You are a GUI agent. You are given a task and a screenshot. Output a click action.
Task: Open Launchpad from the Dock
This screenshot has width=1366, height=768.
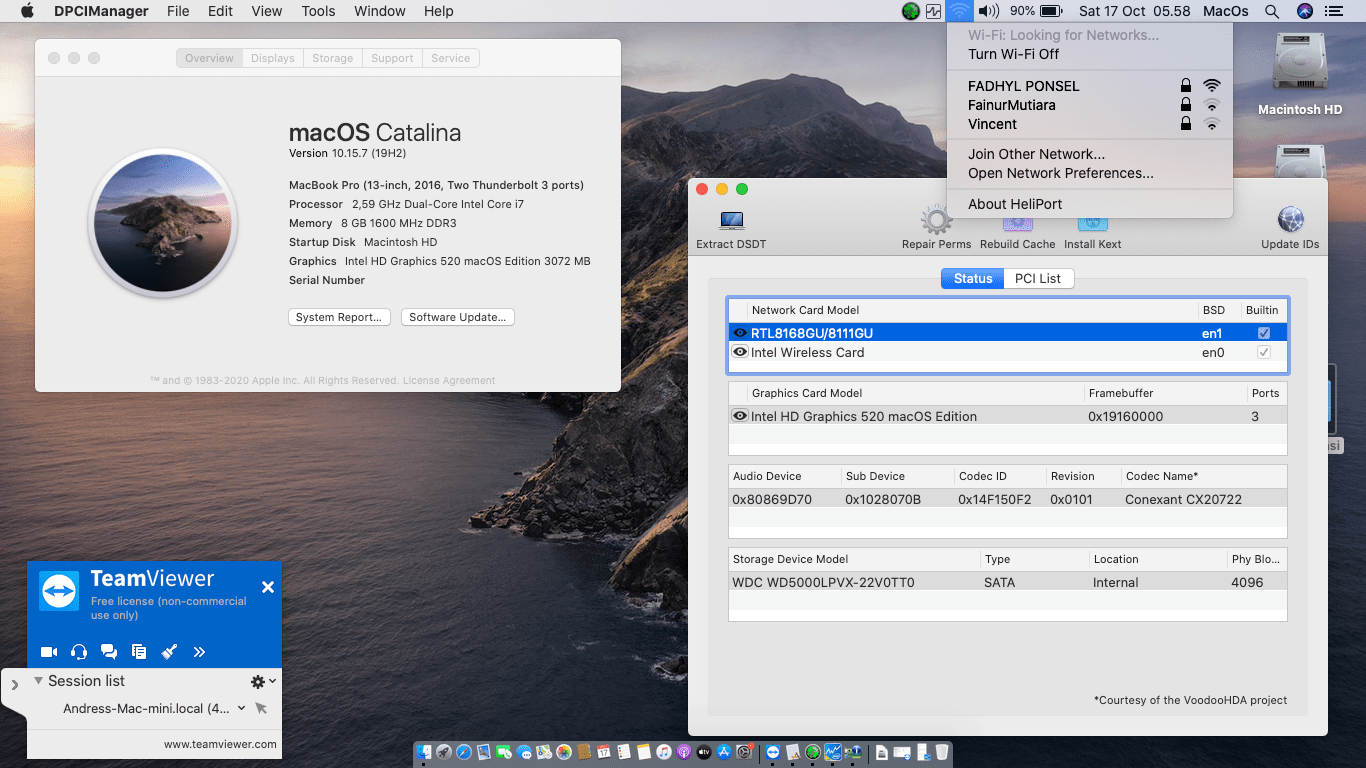pos(444,752)
